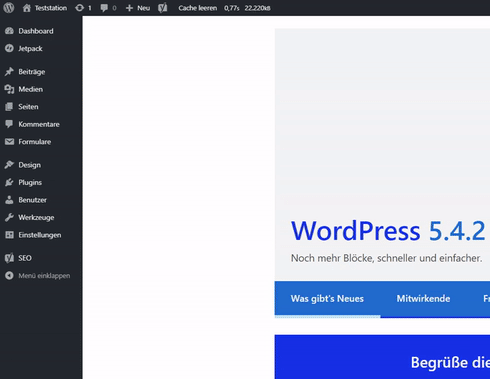
Task: Visit site via Teststation home icon
Action: [x=27, y=8]
